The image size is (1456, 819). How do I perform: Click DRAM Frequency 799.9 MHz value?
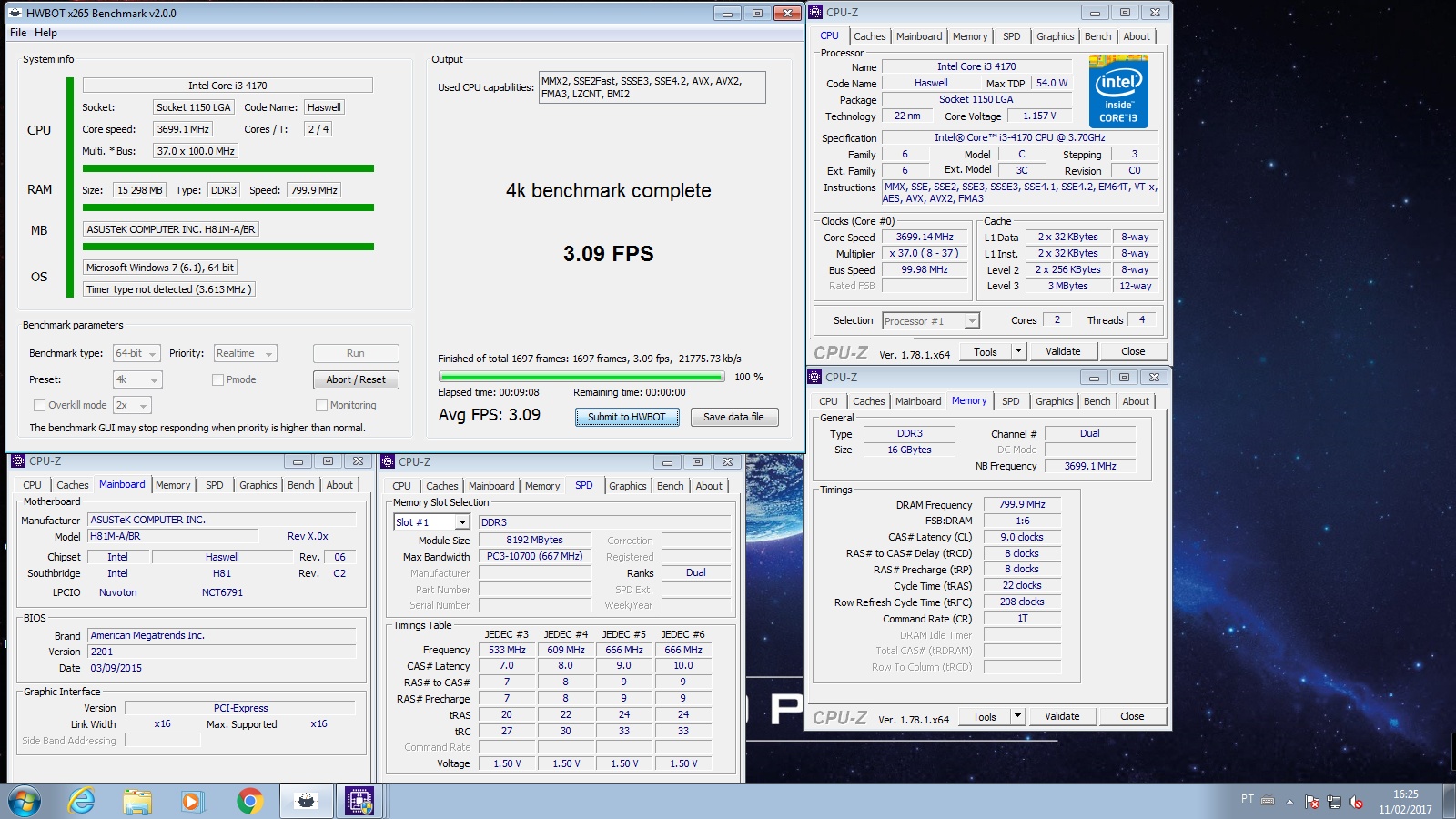pos(1022,504)
